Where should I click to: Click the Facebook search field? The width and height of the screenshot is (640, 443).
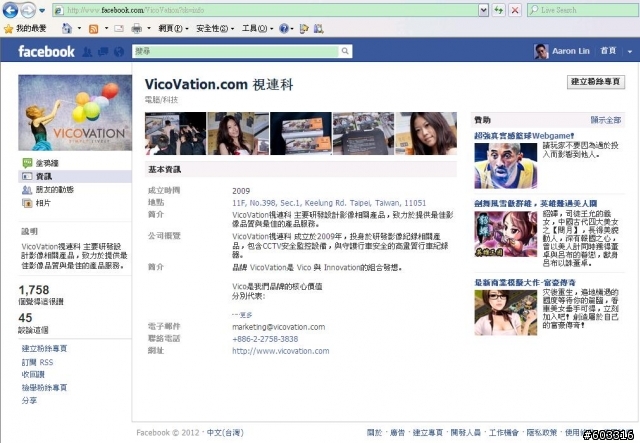tap(236, 51)
